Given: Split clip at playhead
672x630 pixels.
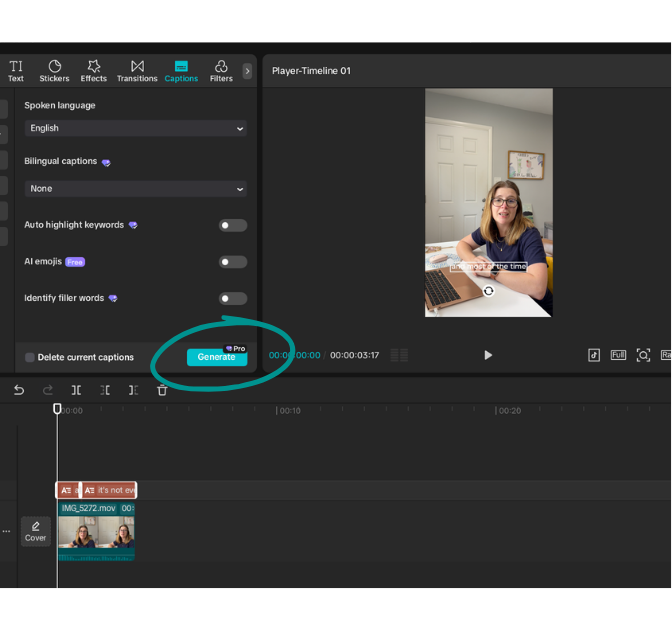Looking at the screenshot, I should [x=76, y=390].
